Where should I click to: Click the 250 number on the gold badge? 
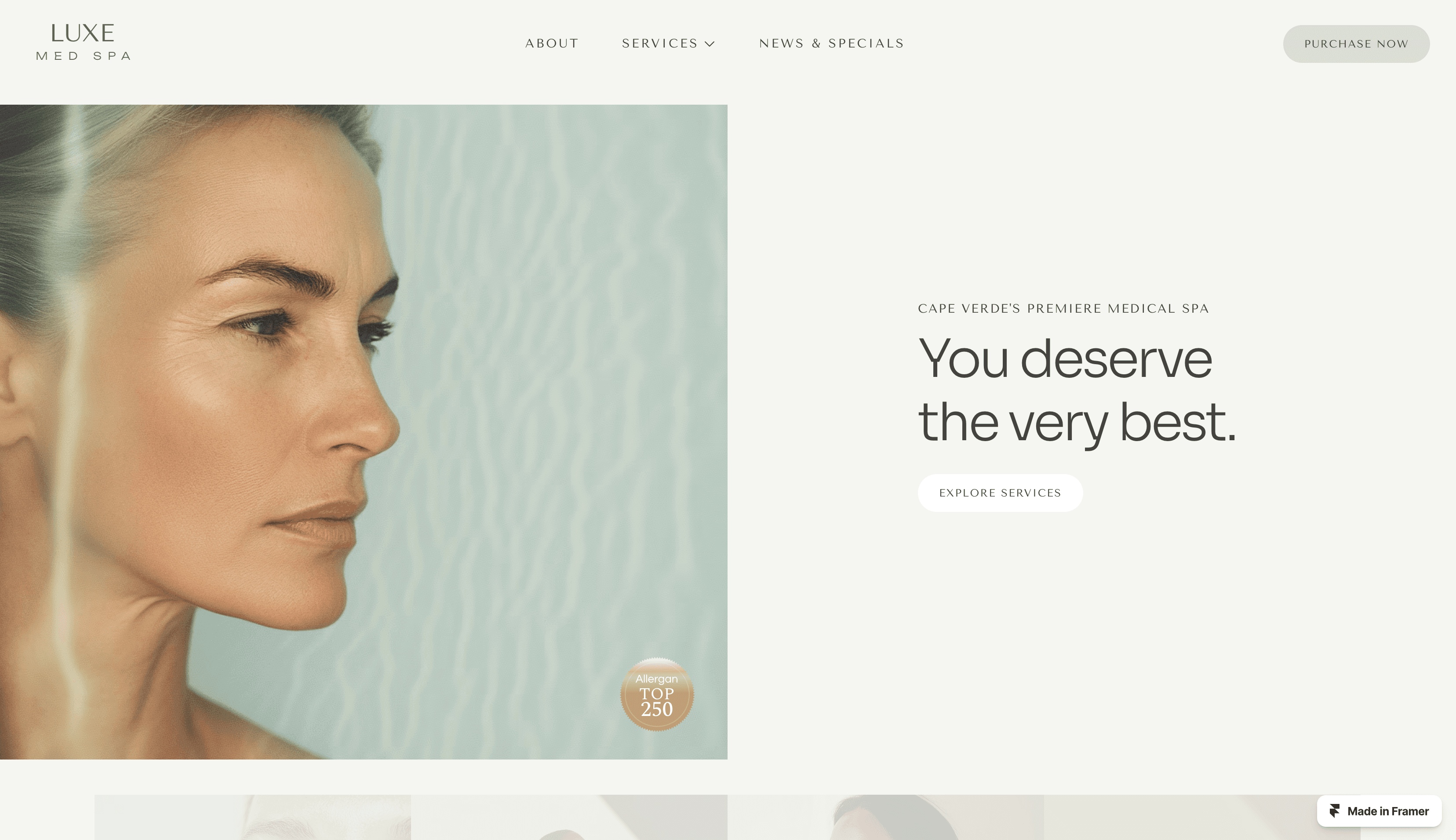tap(657, 710)
